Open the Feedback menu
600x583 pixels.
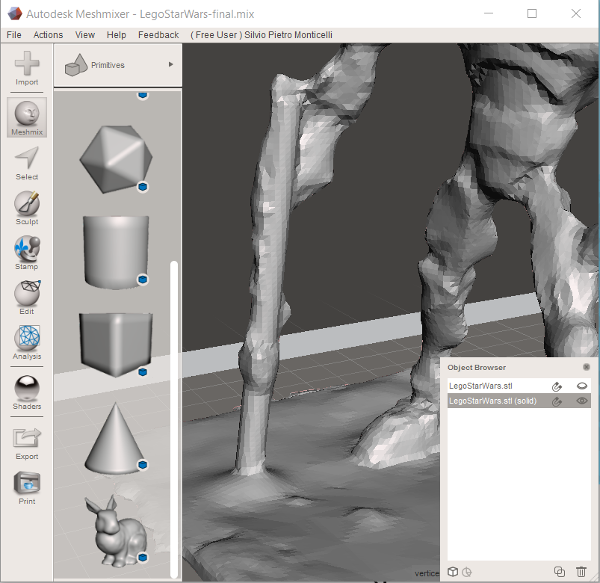158,35
